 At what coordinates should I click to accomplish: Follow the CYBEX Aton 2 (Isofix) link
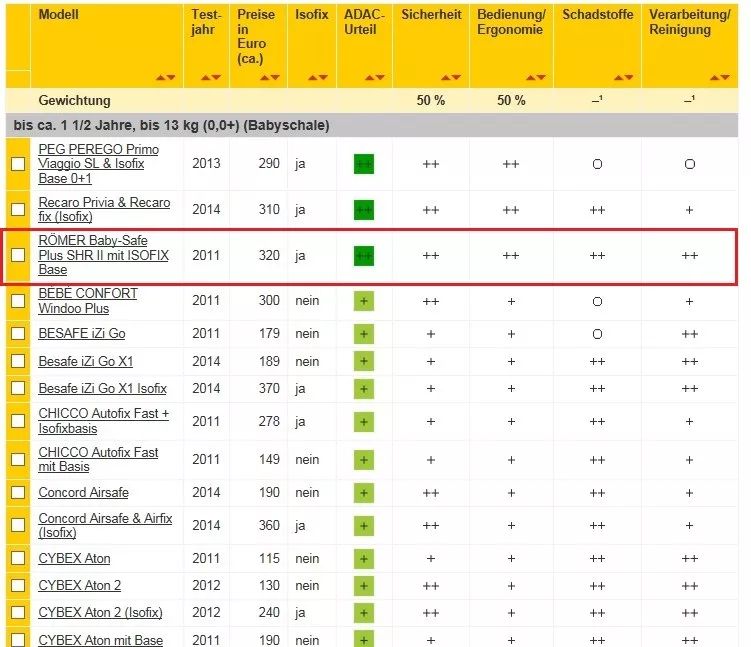101,612
